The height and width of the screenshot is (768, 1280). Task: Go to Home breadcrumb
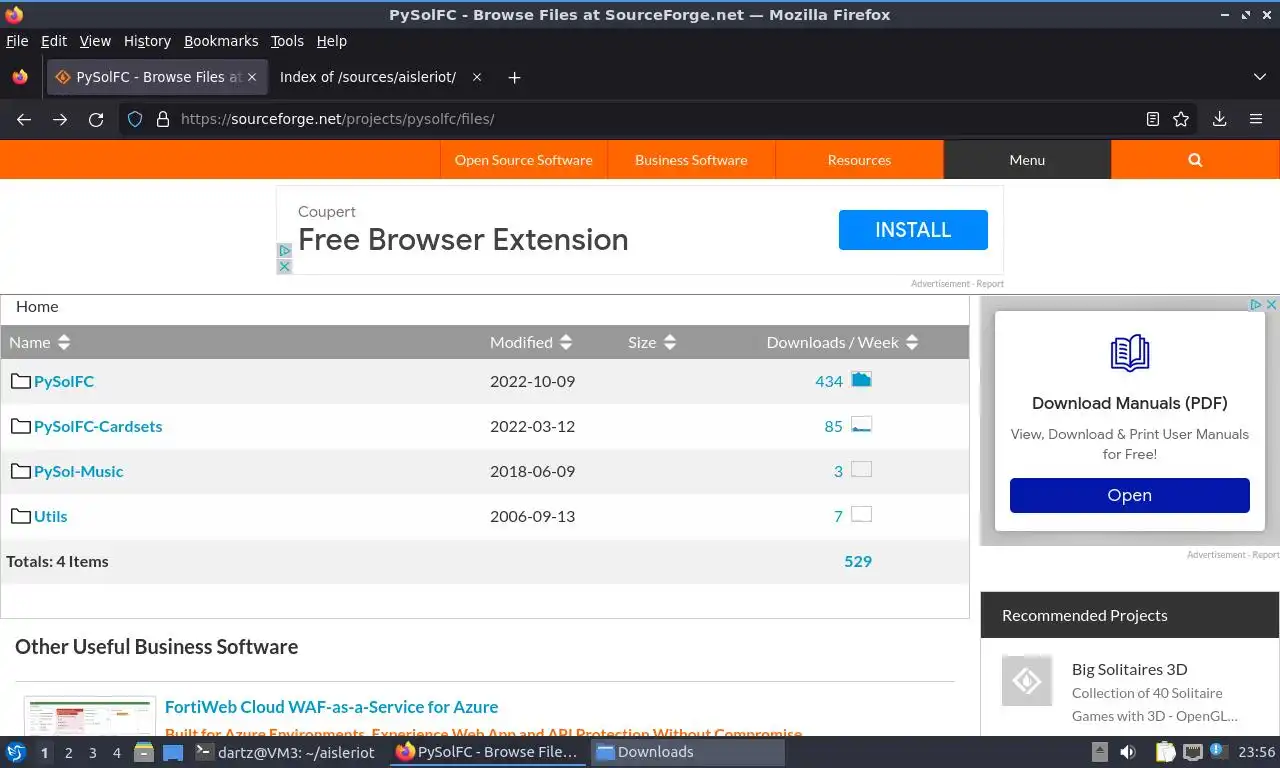(x=37, y=307)
